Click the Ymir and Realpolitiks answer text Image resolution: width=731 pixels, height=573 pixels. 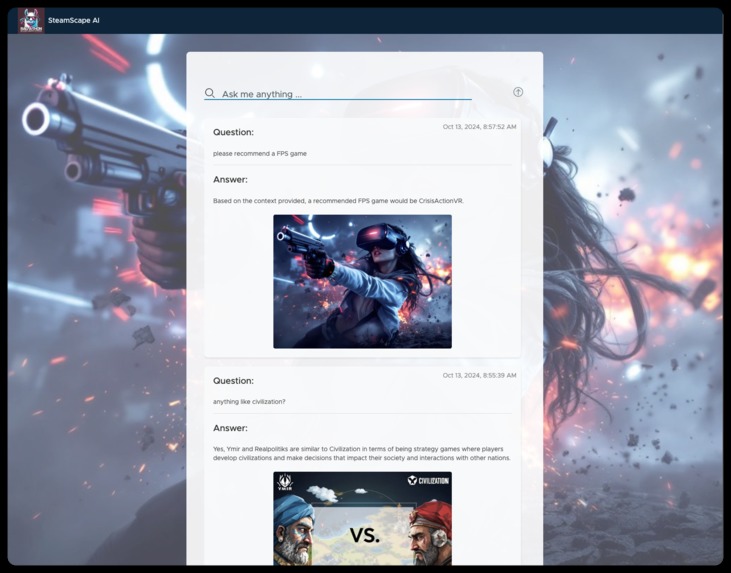pyautogui.click(x=362, y=453)
